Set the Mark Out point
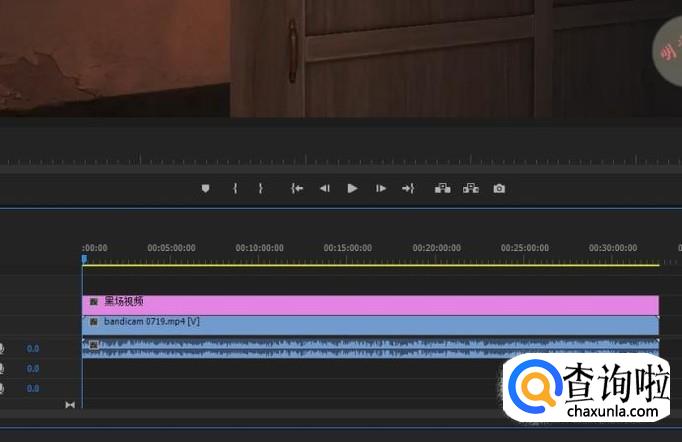Screen dimensions: 682x442 (261, 188)
